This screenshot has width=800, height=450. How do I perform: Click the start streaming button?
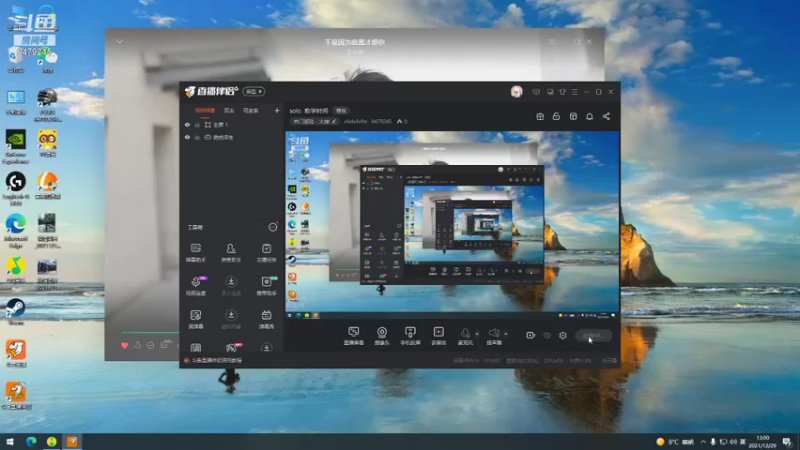593,336
